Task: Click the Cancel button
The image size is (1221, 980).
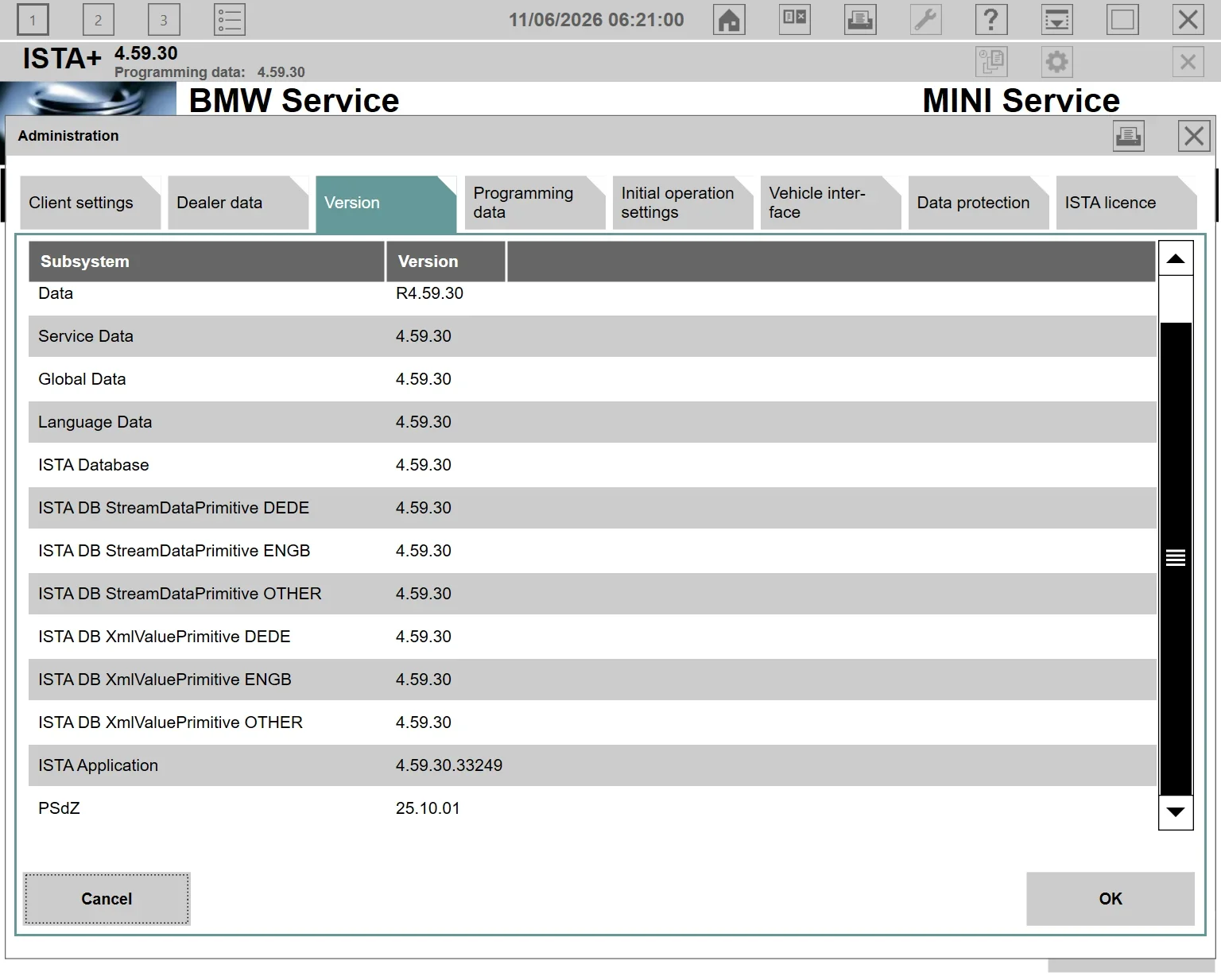Action: coord(107,899)
